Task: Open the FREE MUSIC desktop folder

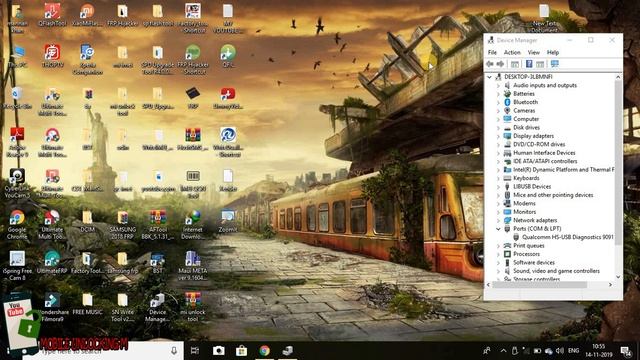Action: [x=87, y=304]
